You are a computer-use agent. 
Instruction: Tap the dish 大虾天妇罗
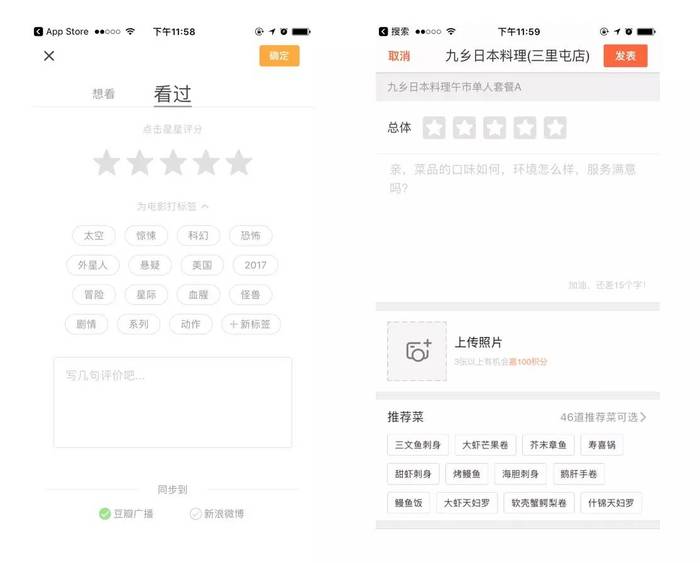coord(467,503)
